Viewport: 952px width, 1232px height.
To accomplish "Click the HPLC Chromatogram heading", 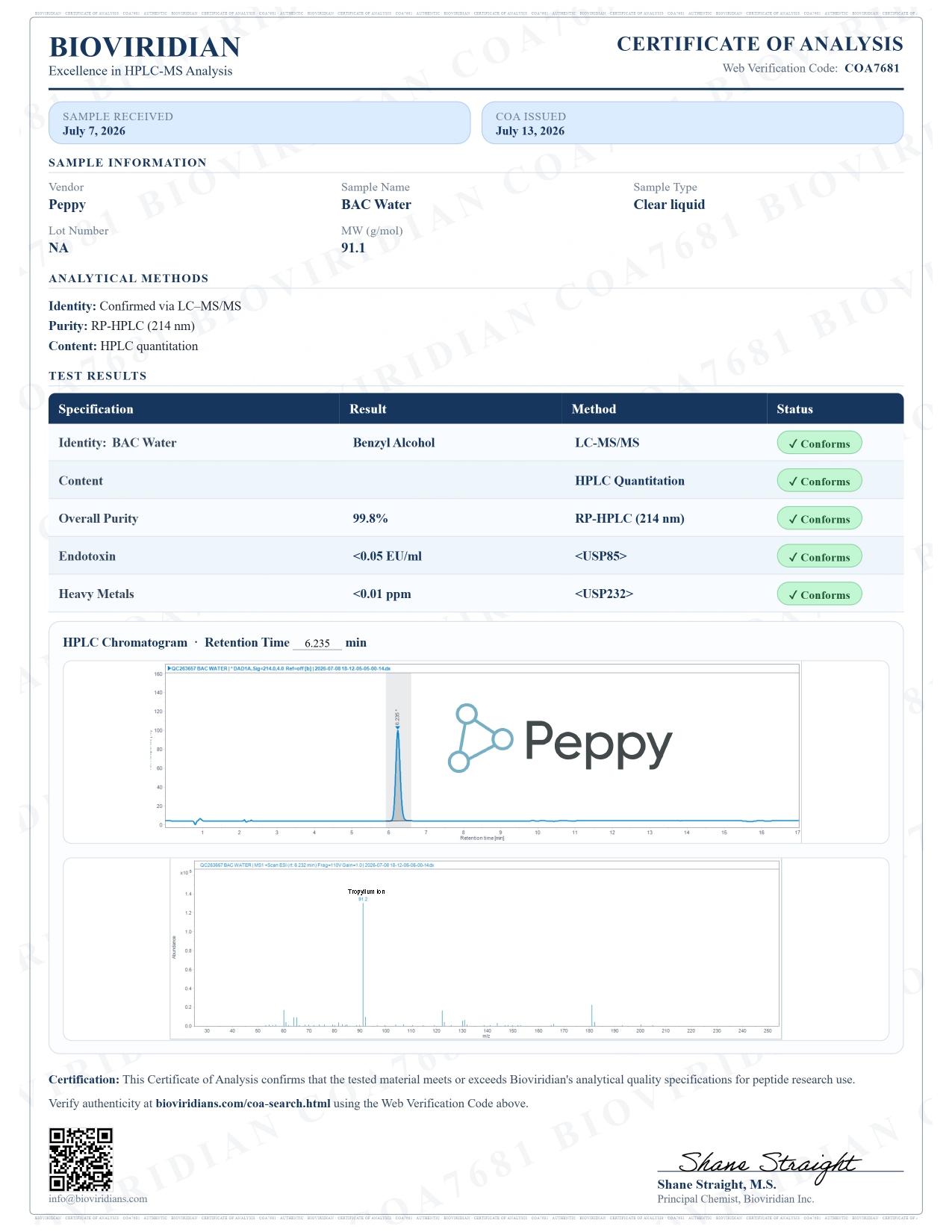I will 125,643.
